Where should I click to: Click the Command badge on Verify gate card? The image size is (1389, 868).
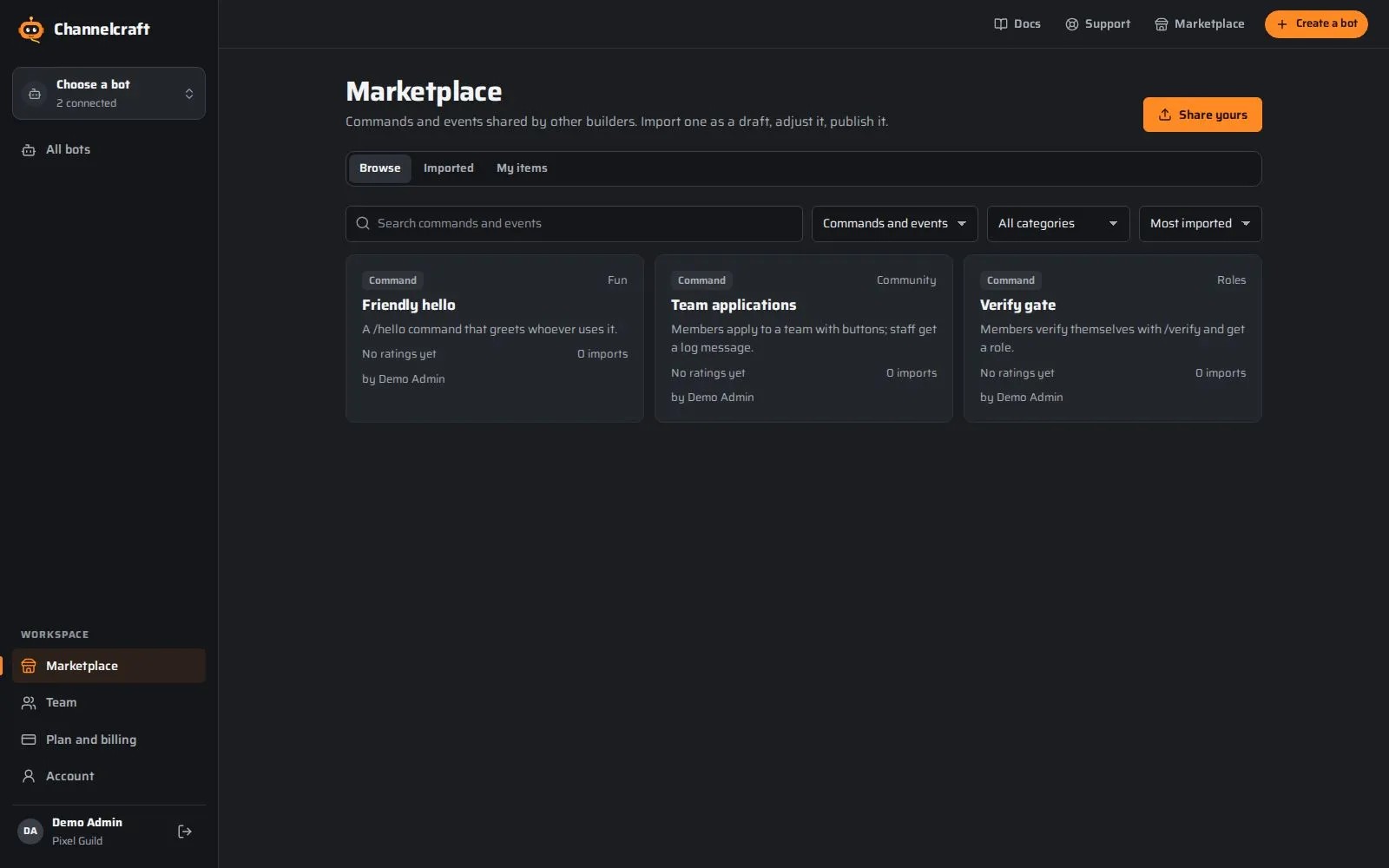coord(1010,280)
